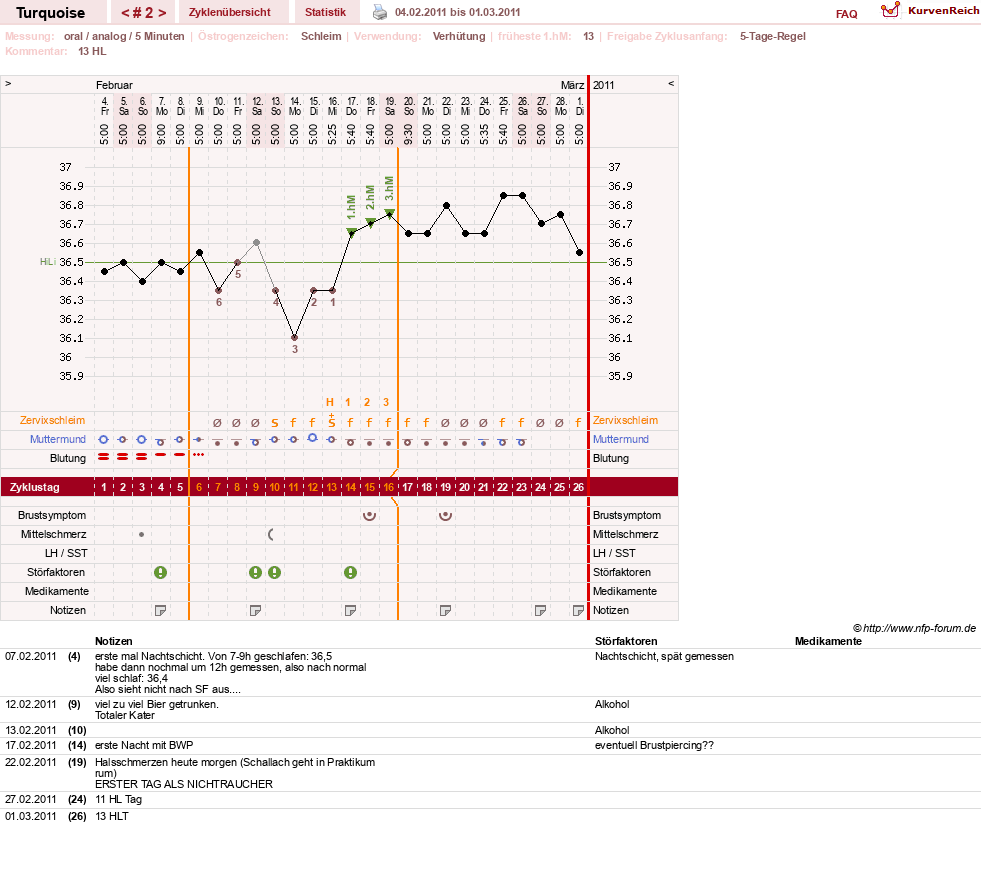Open the Zyklenübersicht tab
The height and width of the screenshot is (885, 981).
pos(230,12)
